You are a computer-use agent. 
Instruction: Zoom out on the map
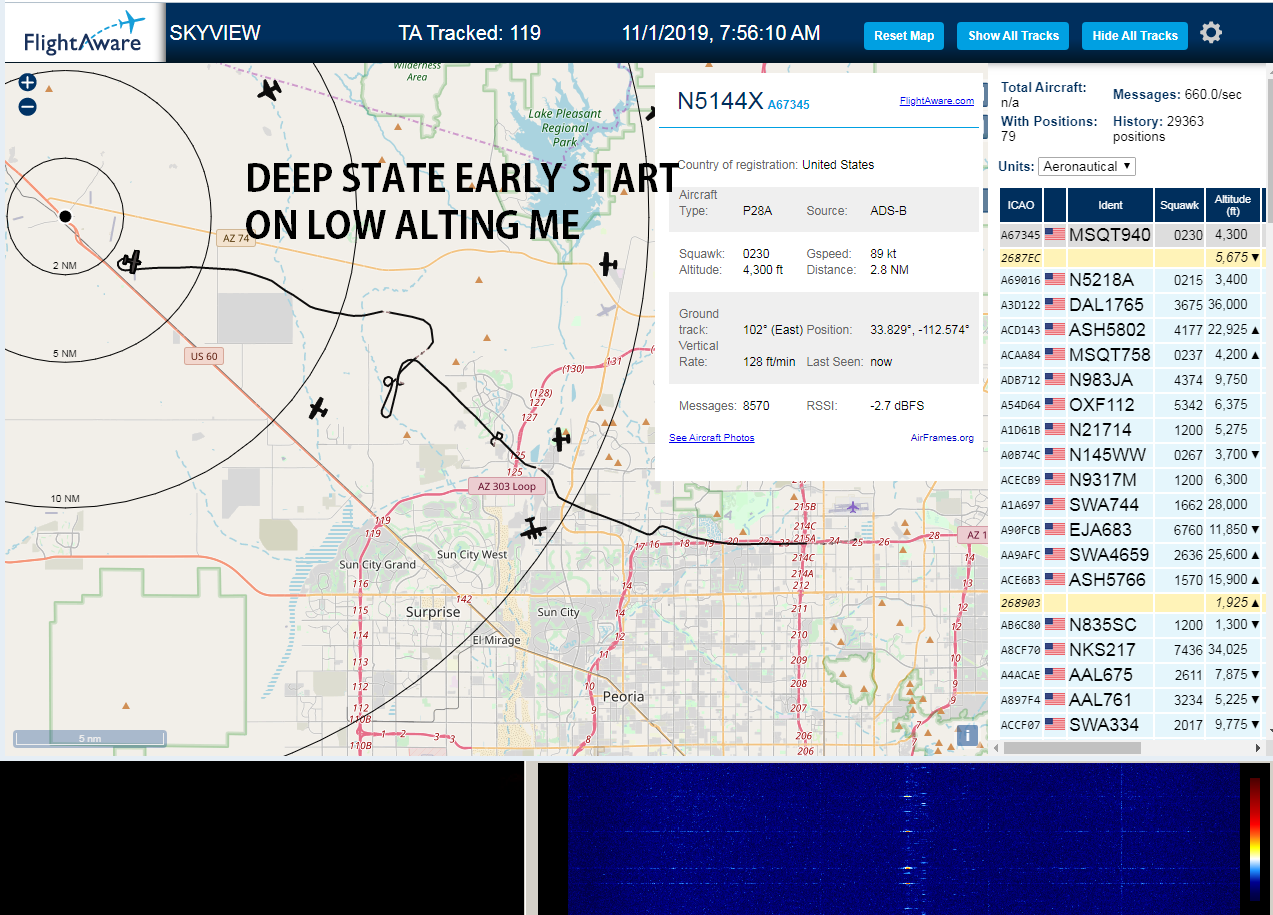(x=27, y=106)
